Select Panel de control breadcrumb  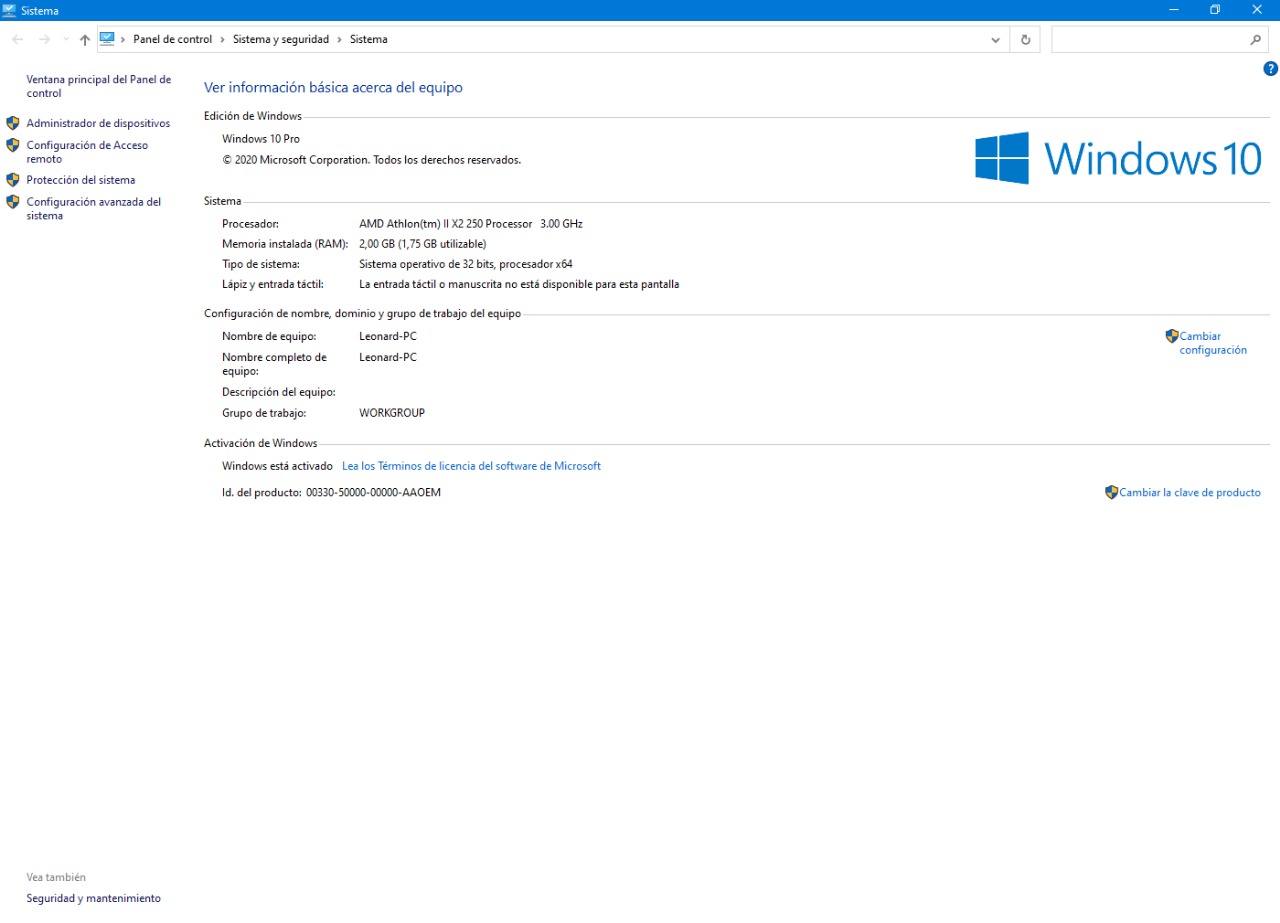coord(173,39)
